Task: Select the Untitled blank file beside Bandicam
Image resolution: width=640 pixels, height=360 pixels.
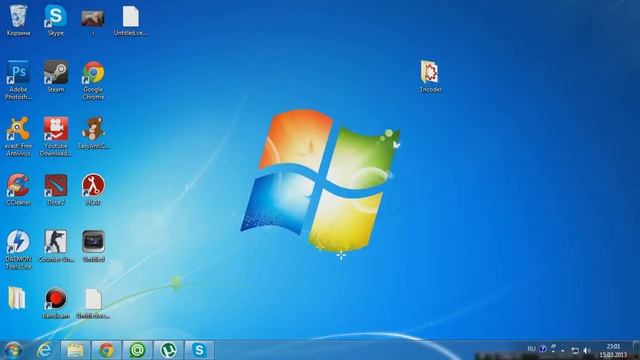Action: 93,303
